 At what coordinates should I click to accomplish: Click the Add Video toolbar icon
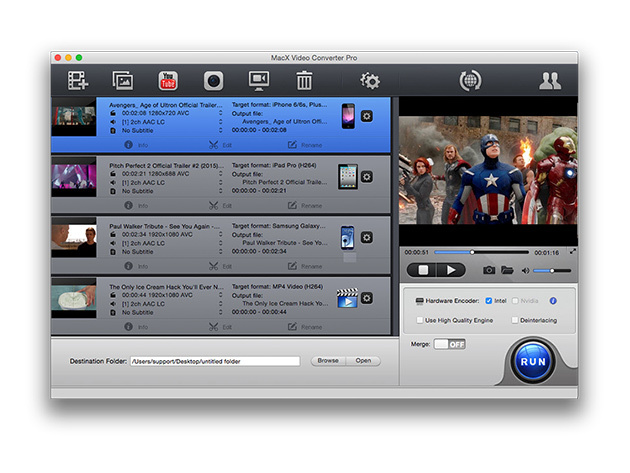pos(78,80)
